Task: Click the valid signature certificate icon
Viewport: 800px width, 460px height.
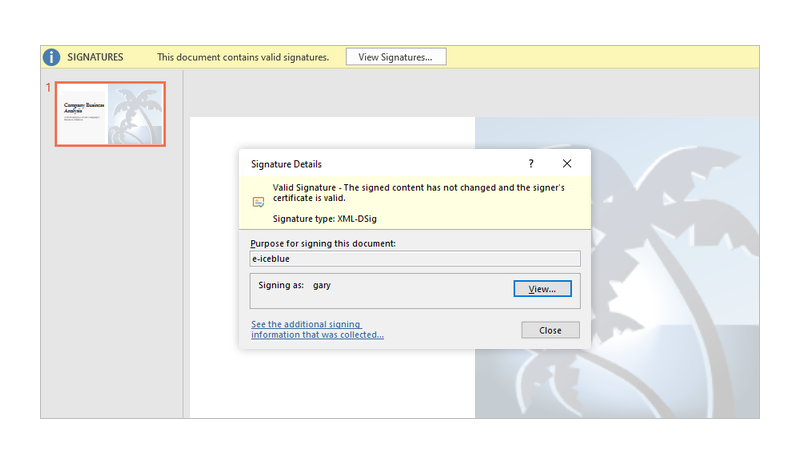Action: pos(258,201)
